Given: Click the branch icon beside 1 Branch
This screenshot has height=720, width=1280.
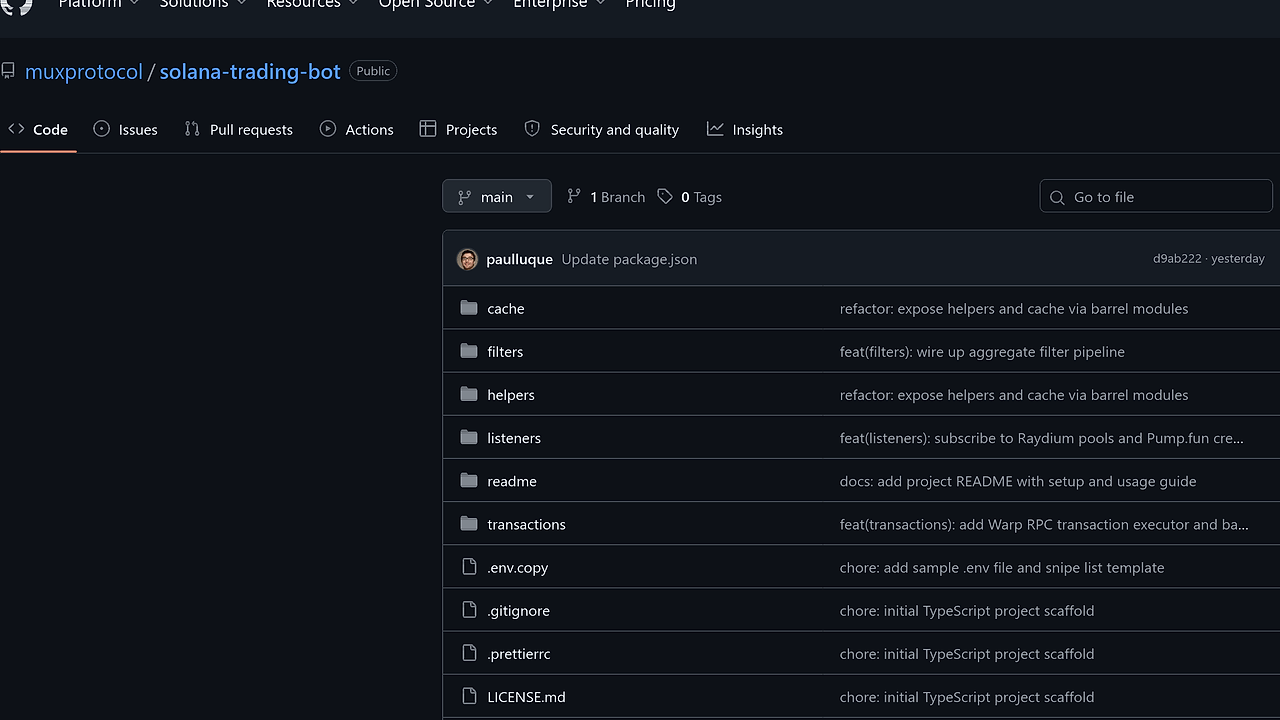Looking at the screenshot, I should coord(574,197).
